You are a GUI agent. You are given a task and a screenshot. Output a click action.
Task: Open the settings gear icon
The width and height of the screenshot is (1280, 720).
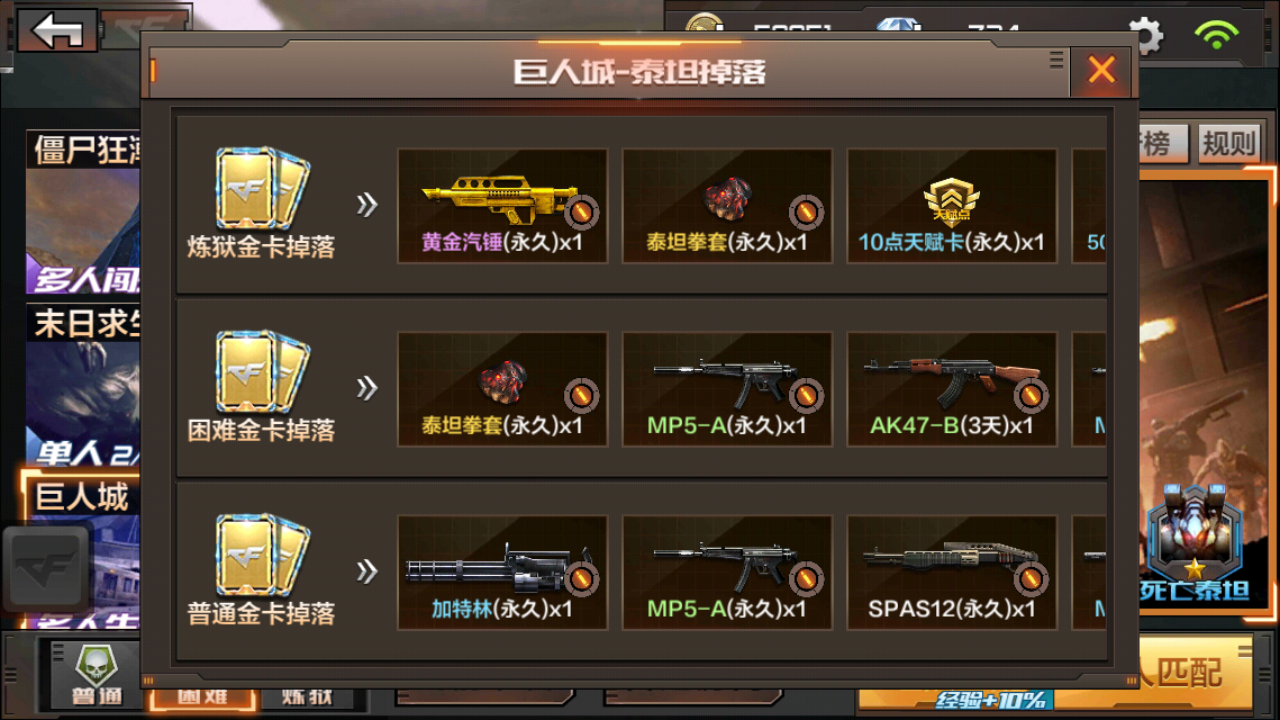click(1146, 37)
